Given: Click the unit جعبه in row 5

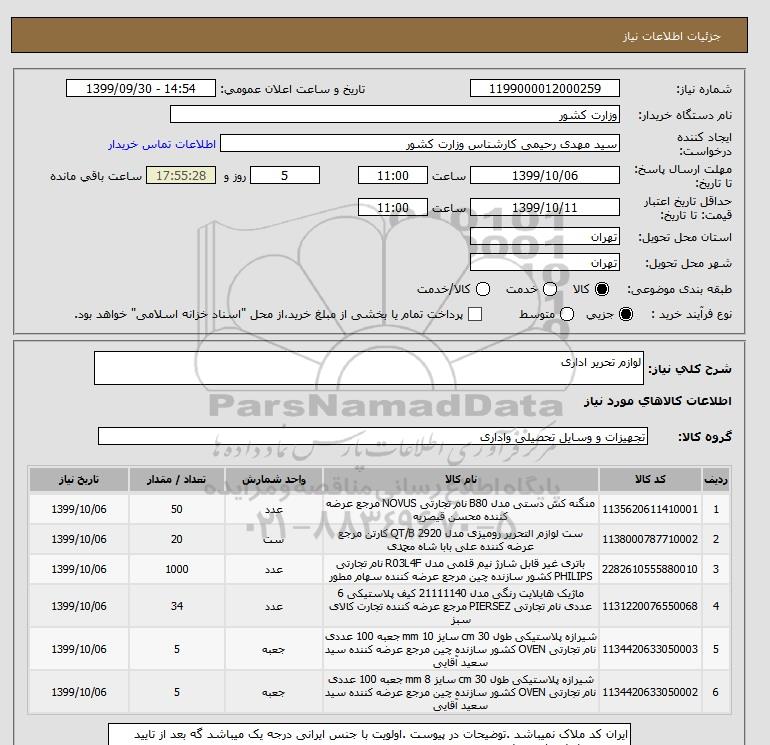Looking at the screenshot, I should pyautogui.click(x=274, y=649).
